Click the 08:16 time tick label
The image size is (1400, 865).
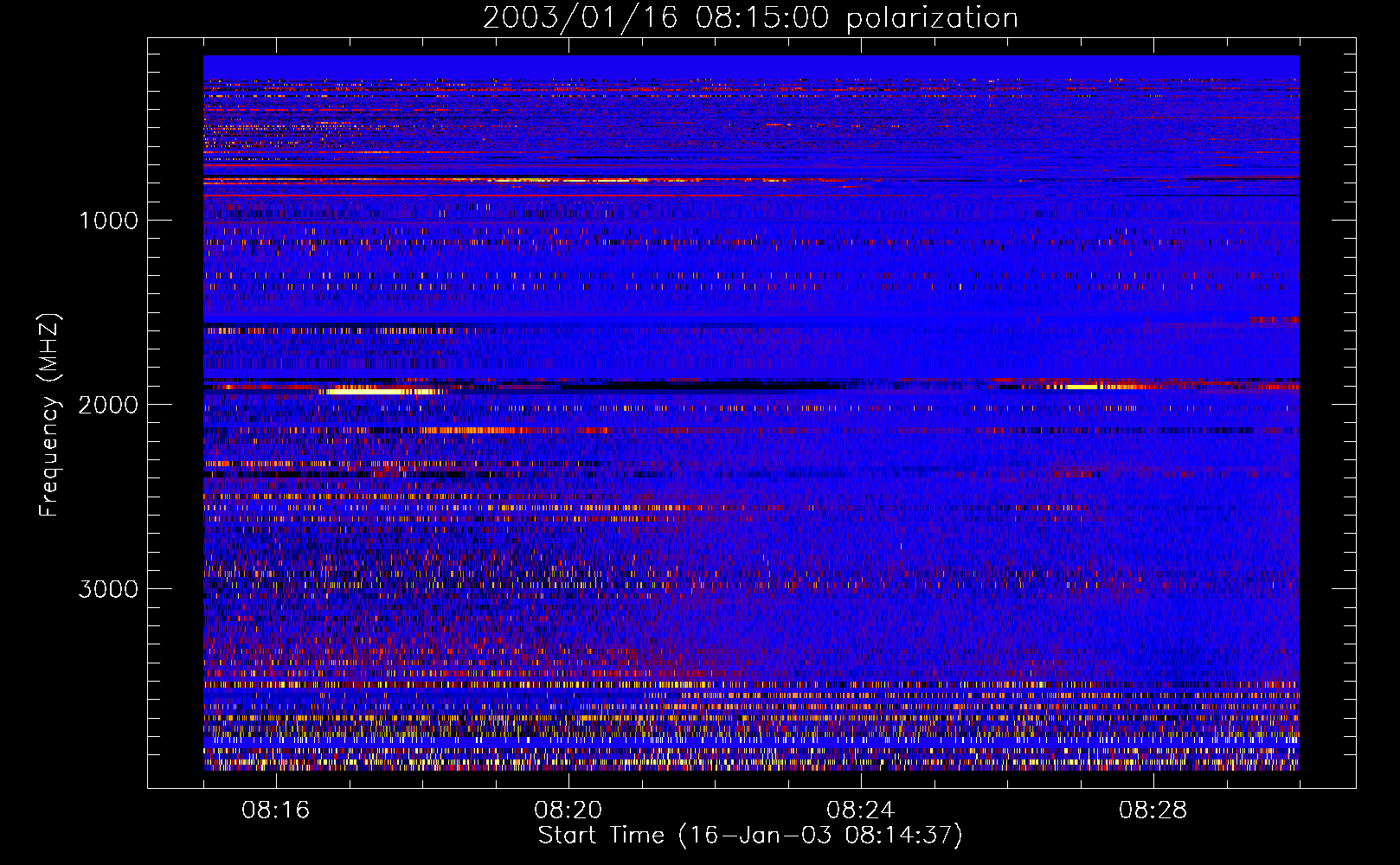276,811
